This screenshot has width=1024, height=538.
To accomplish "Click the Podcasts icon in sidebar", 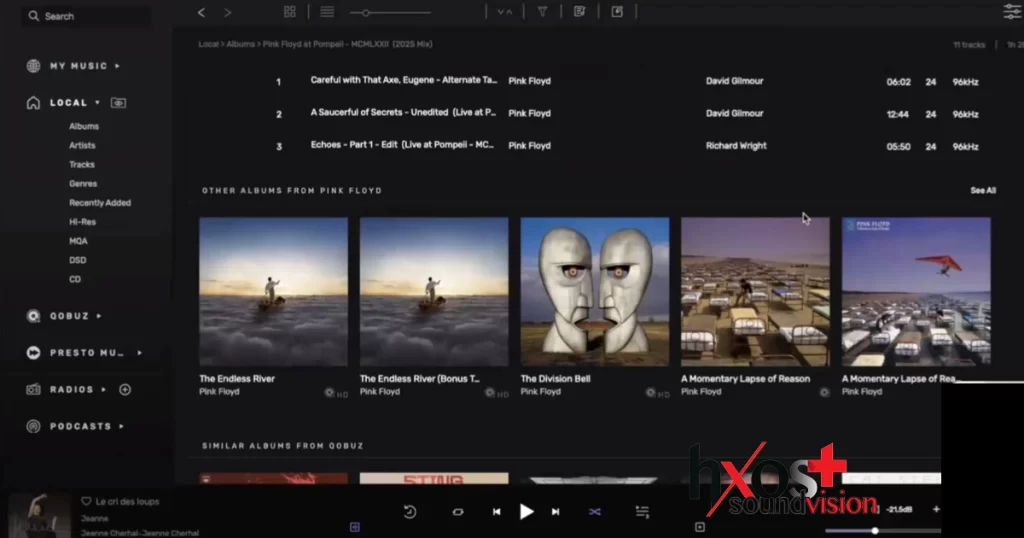I will (33, 426).
